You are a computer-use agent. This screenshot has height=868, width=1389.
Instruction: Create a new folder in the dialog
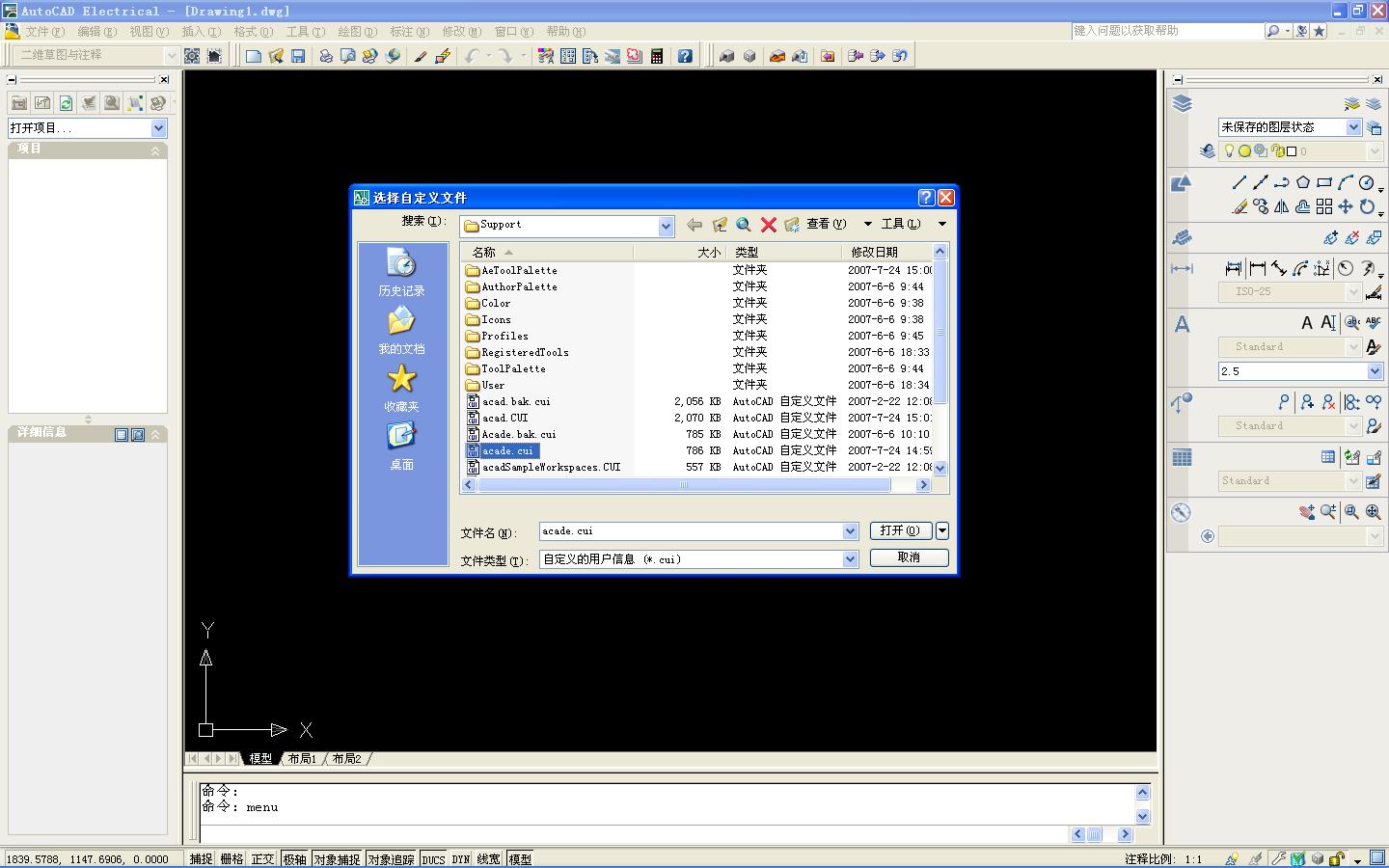tap(792, 225)
